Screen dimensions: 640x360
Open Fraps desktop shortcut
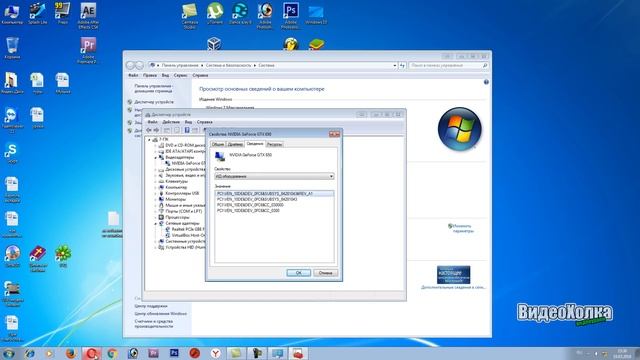pos(62,13)
